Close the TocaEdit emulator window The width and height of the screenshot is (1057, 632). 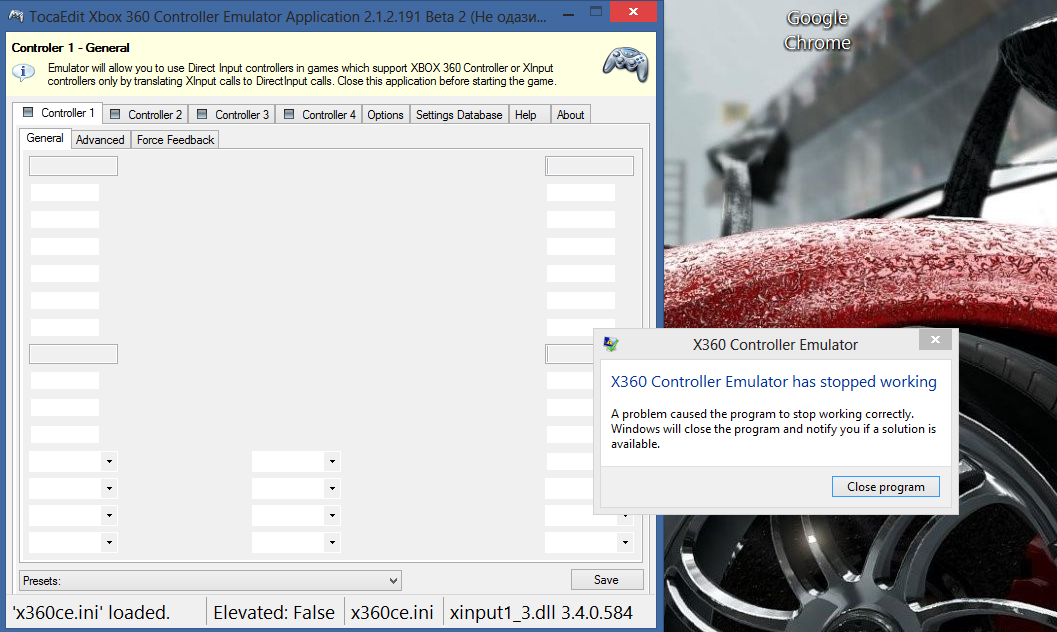click(633, 11)
